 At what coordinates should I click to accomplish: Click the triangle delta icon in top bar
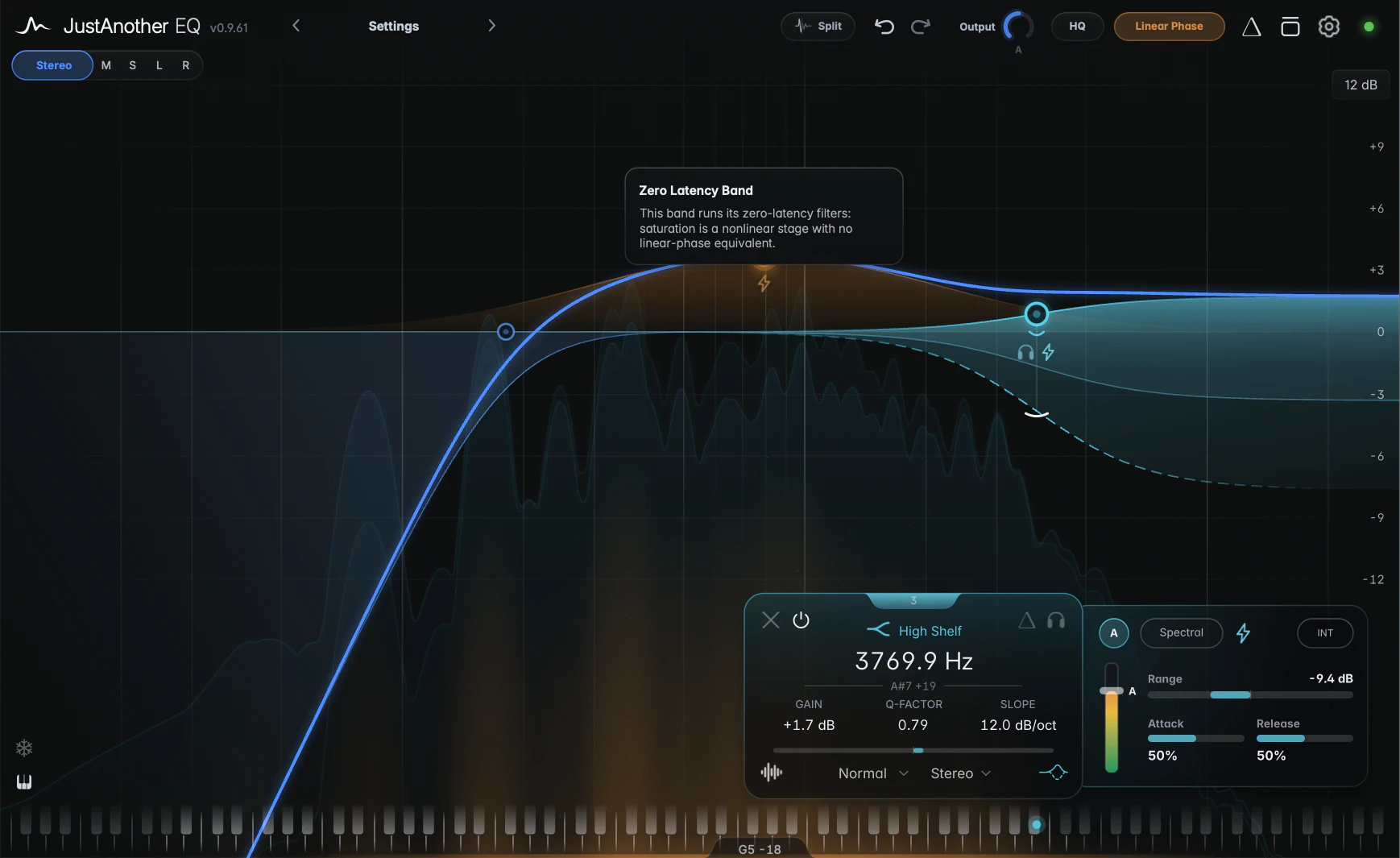click(1251, 27)
